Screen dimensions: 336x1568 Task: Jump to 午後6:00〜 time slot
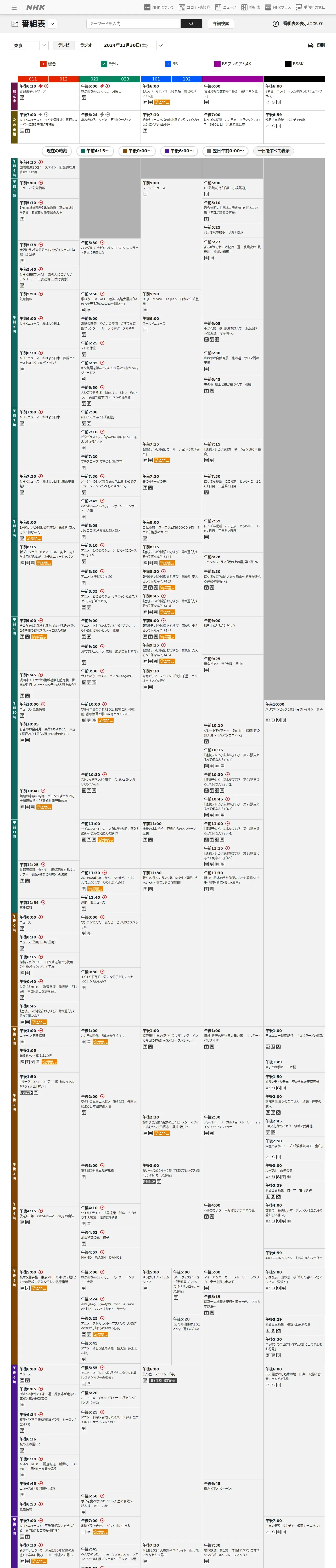click(x=179, y=151)
